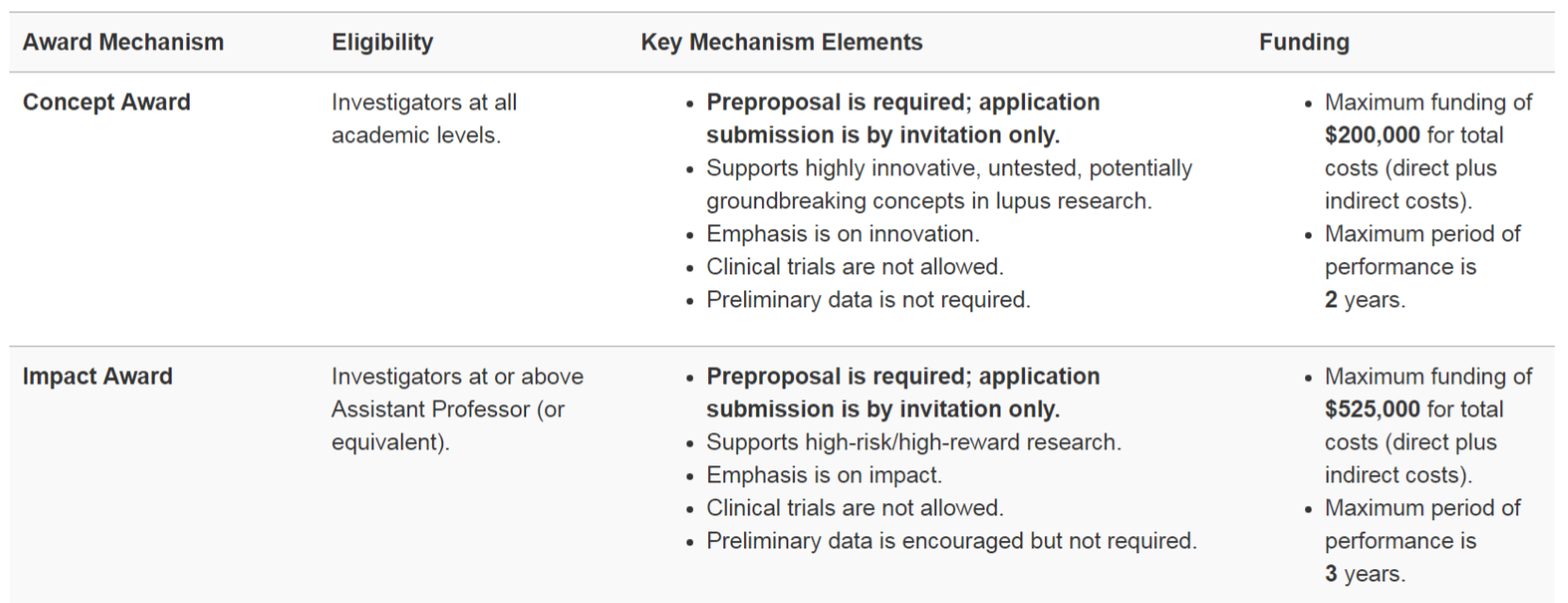Click 'Investigators at all academic levels' text
Screen dimensions: 1568x603
pyautogui.click(x=423, y=119)
